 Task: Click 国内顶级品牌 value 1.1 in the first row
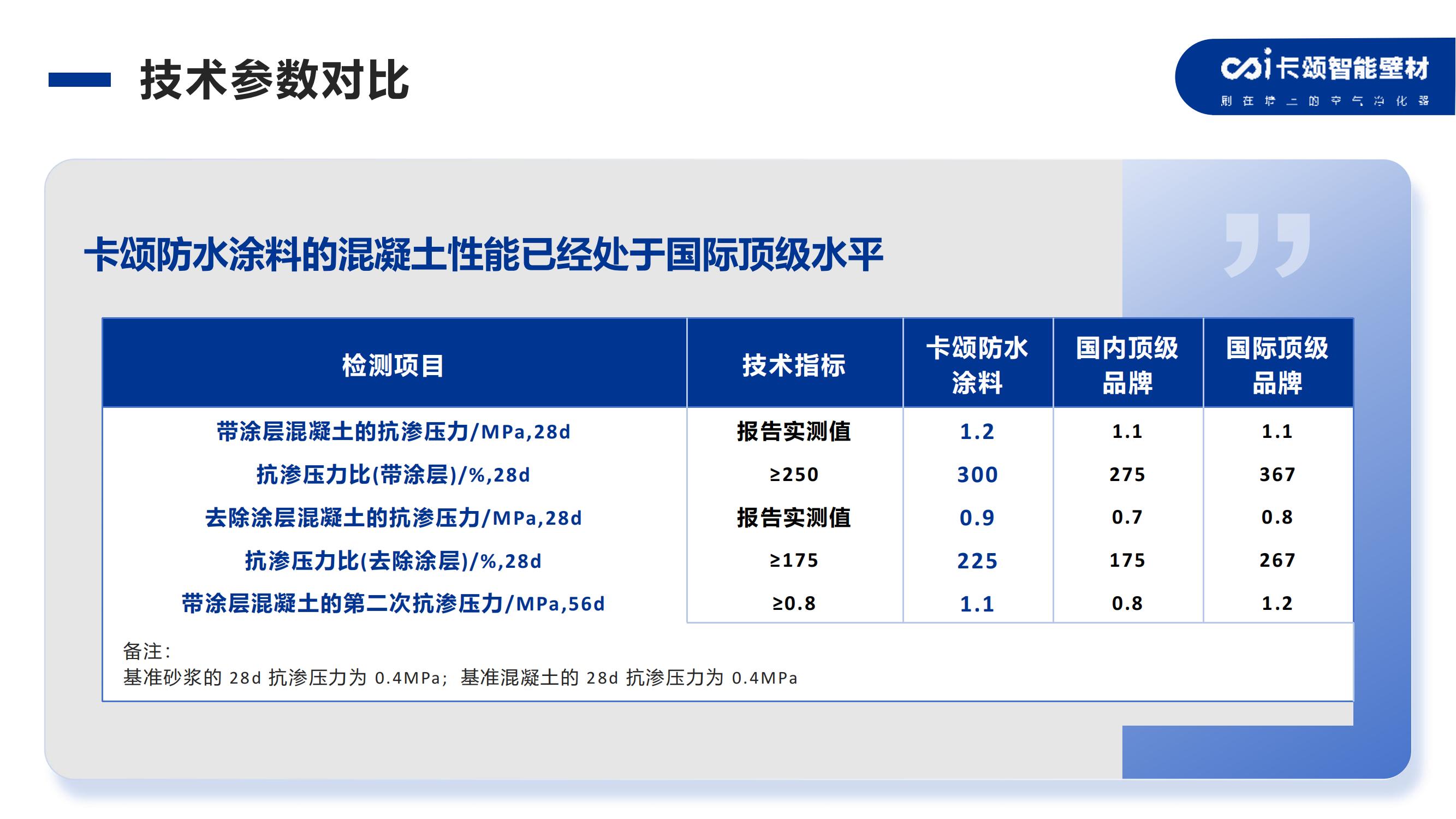click(1127, 432)
